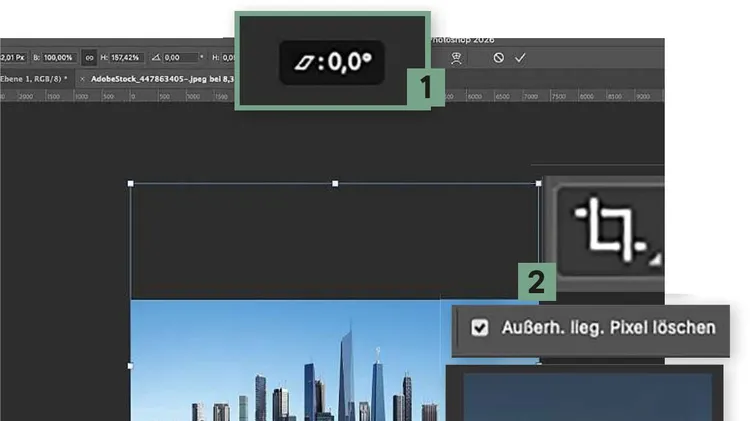This screenshot has width=750, height=421.
Task: Cancel transform with the circle-slash icon
Action: click(x=498, y=59)
